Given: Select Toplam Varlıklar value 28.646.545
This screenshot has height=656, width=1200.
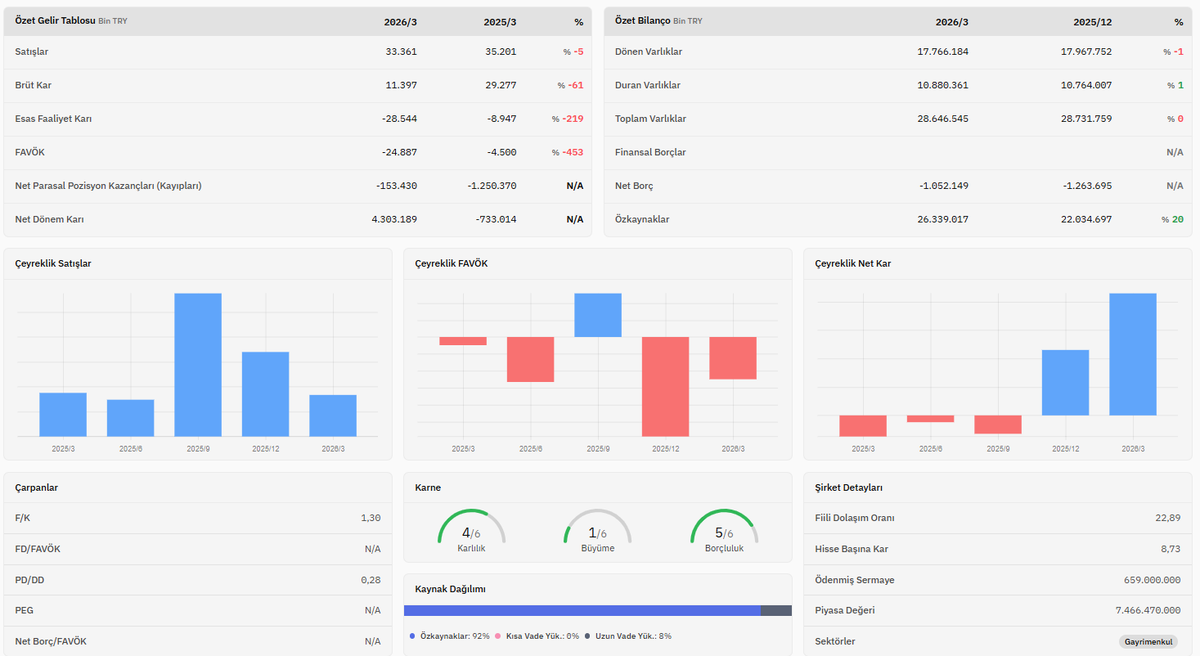Looking at the screenshot, I should tap(942, 119).
